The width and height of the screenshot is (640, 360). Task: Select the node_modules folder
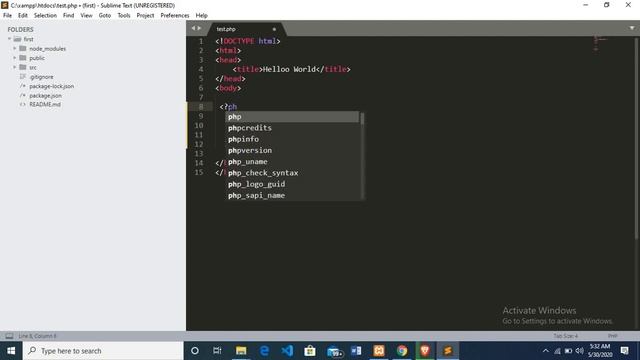coord(47,49)
